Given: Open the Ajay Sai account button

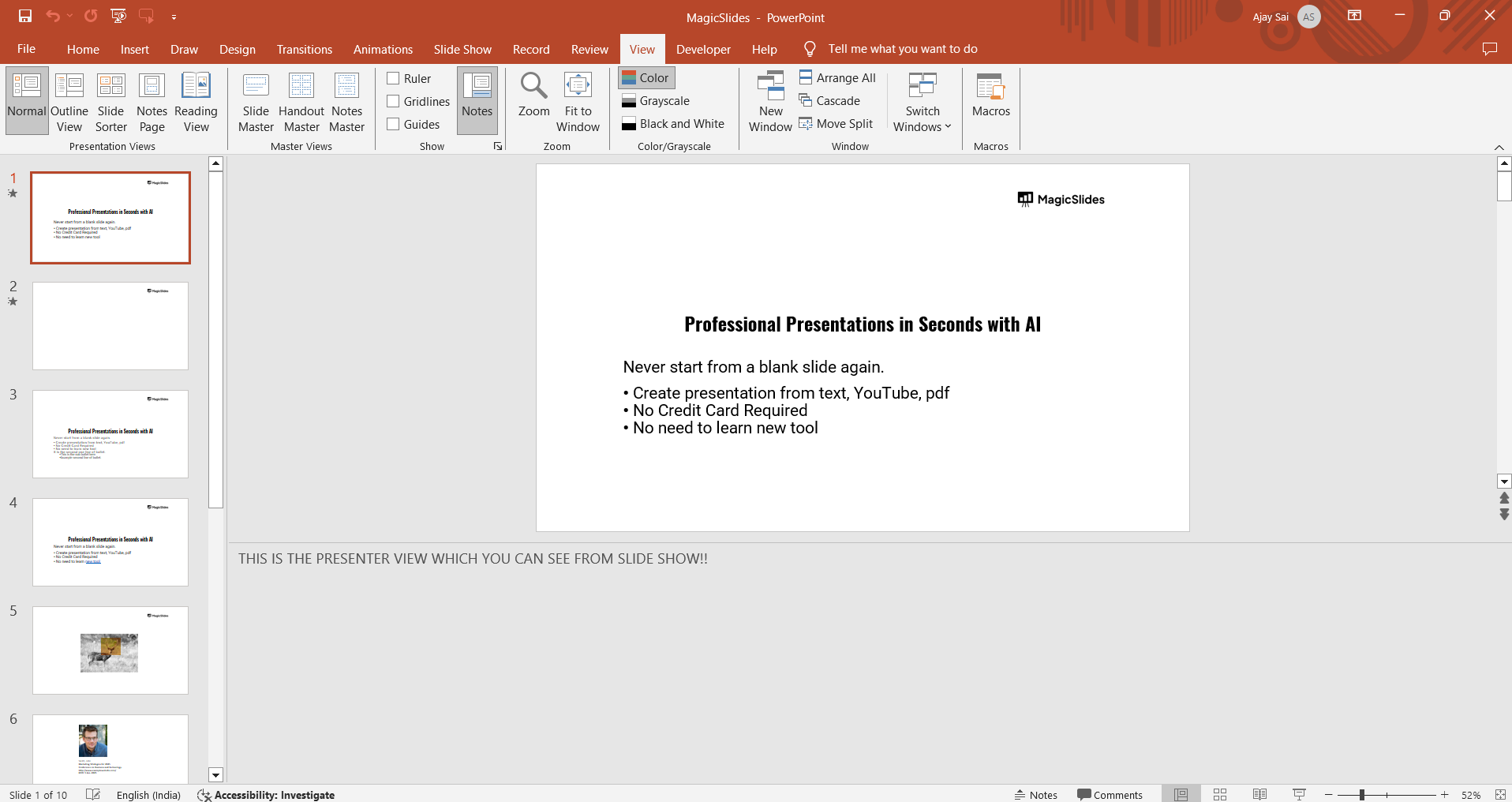Looking at the screenshot, I should click(1286, 17).
